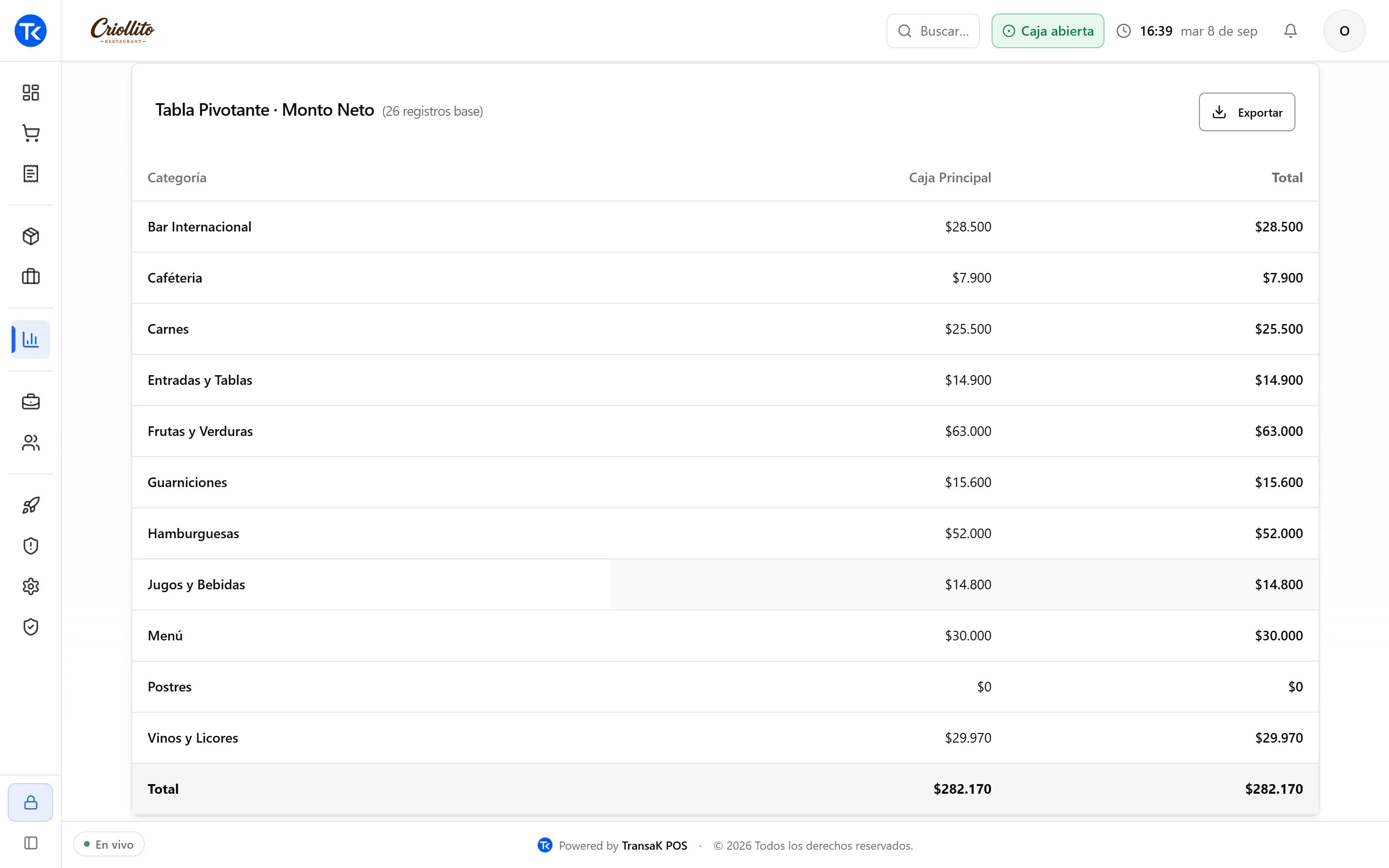Select the Frutas y Verduras row label

click(200, 431)
